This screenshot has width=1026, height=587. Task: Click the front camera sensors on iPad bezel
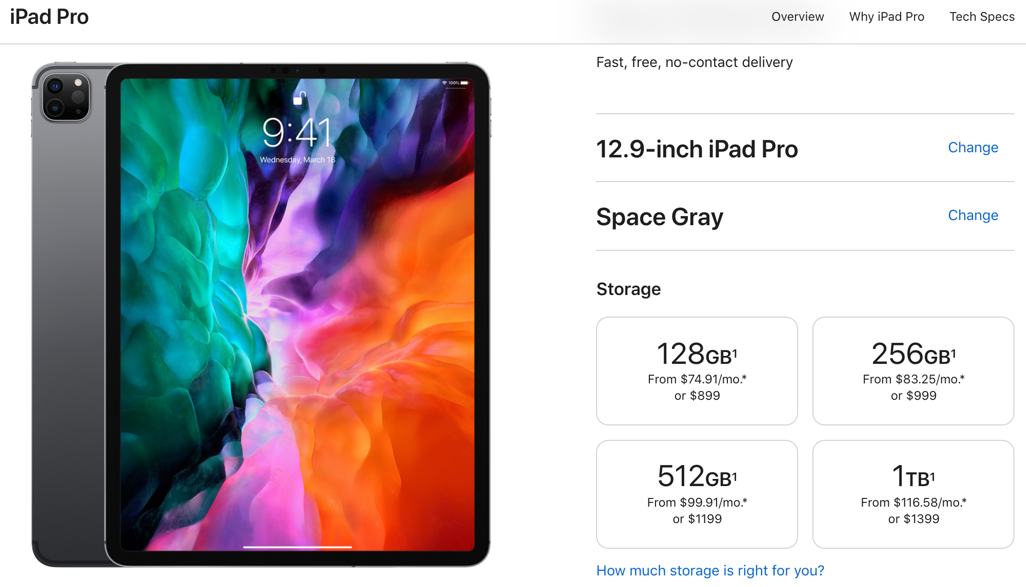click(298, 70)
